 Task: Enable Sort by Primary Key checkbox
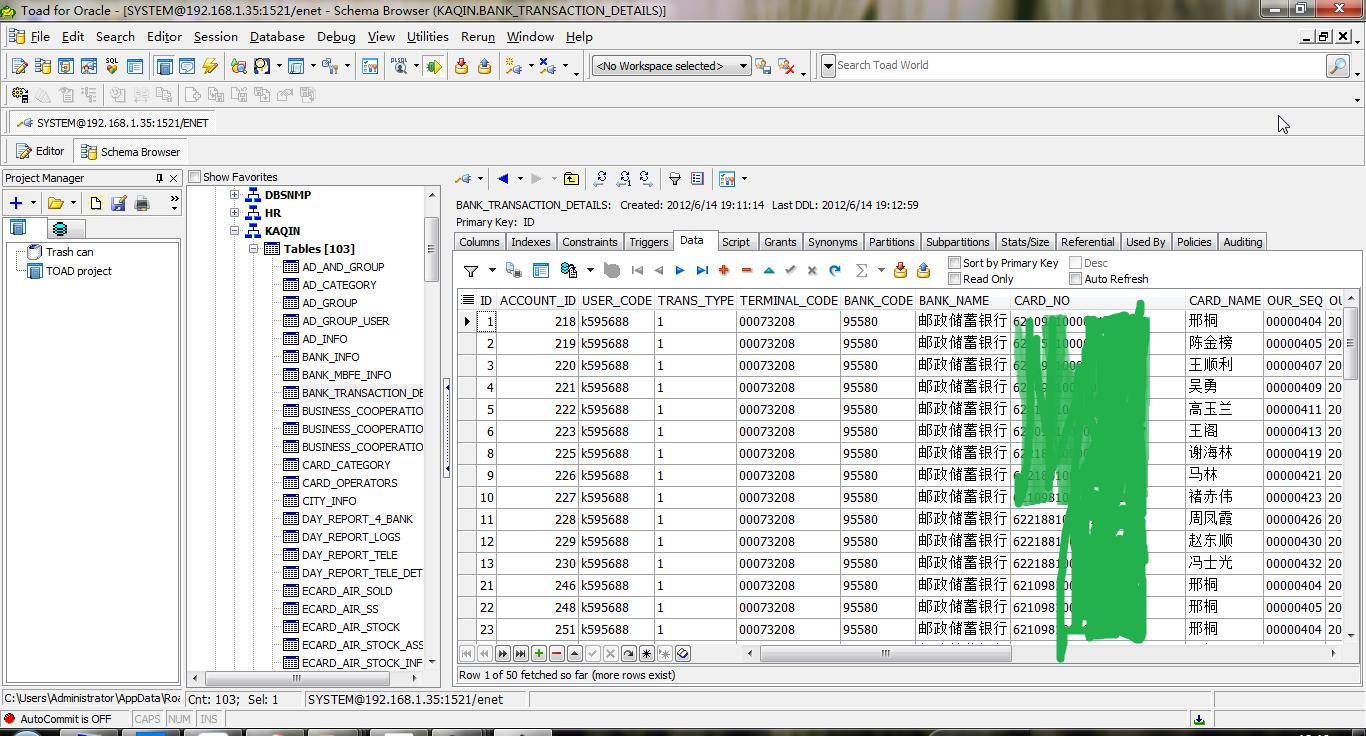[x=954, y=263]
